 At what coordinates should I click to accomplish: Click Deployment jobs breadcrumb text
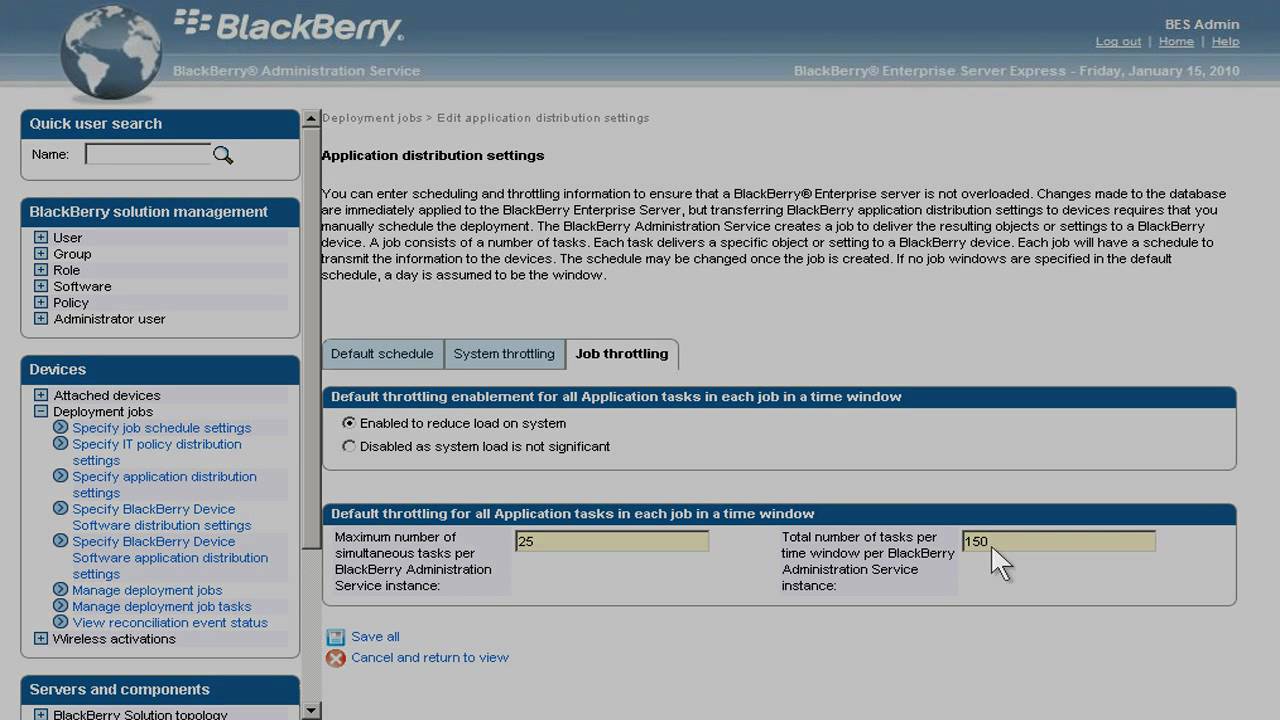(x=372, y=118)
